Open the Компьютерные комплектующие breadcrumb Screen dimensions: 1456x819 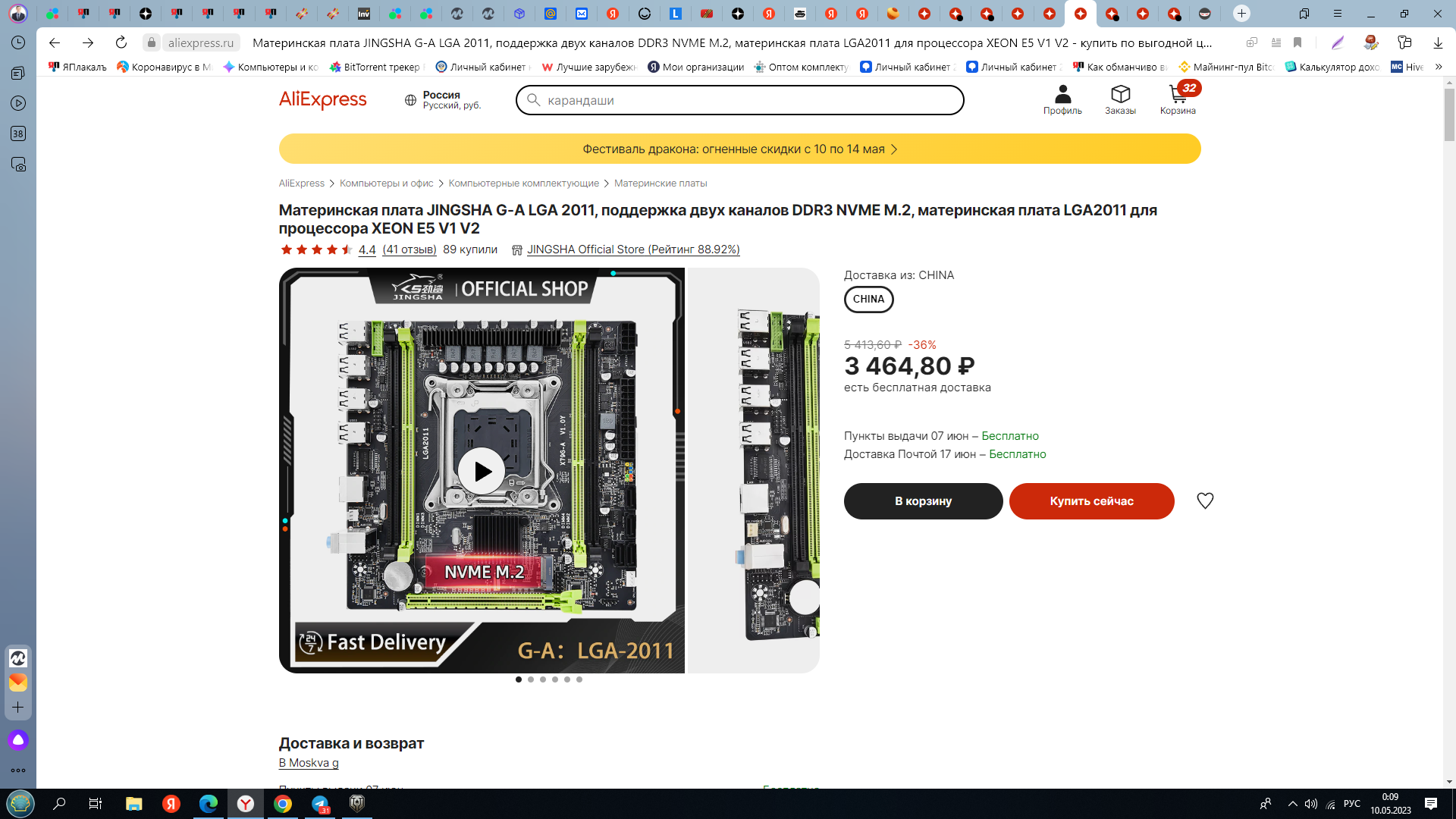523,184
